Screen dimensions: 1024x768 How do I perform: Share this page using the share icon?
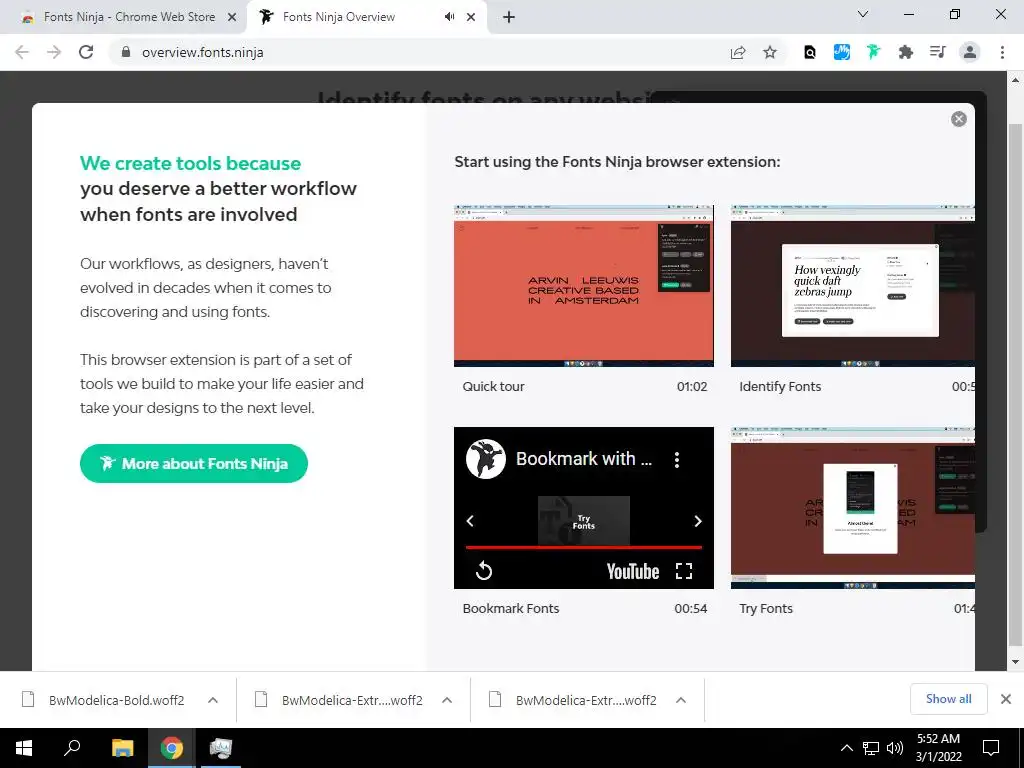click(738, 52)
